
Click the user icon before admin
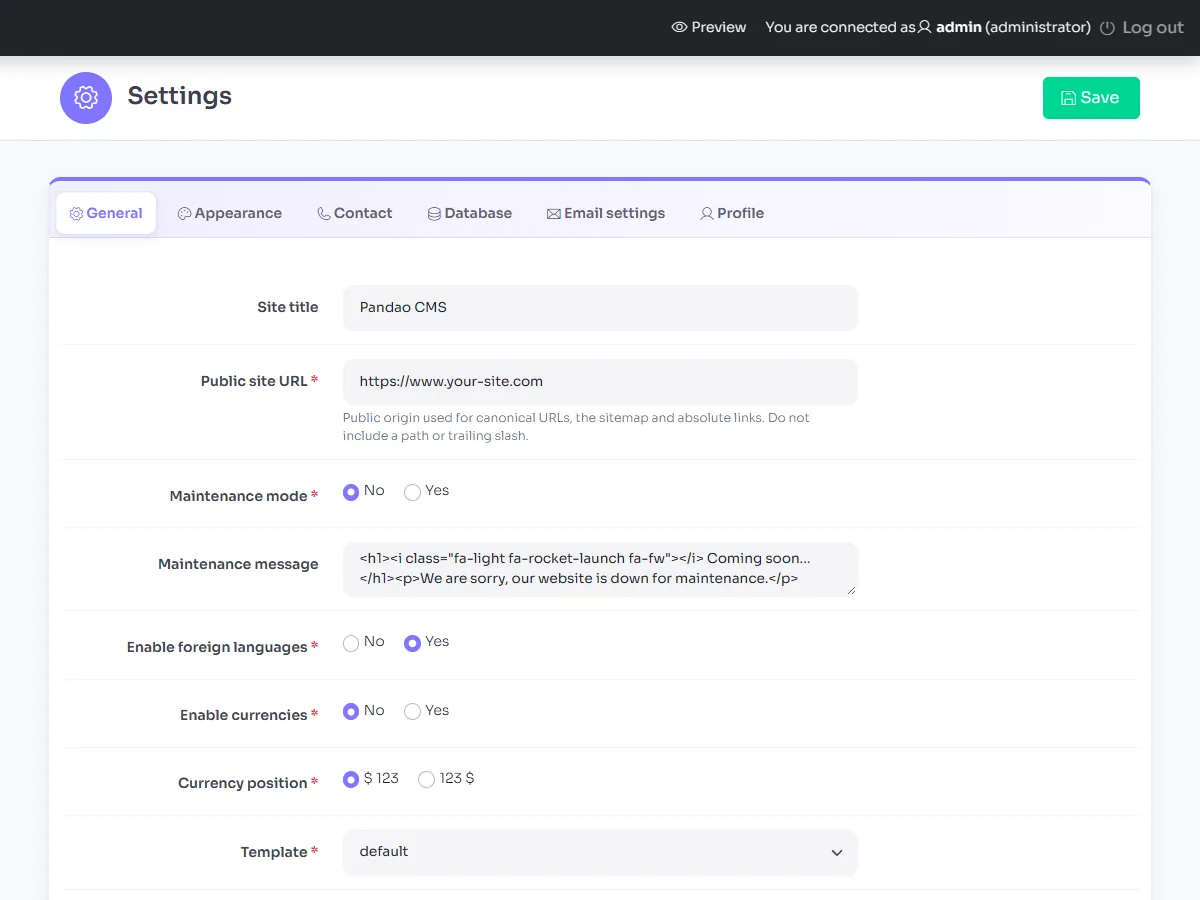925,27
